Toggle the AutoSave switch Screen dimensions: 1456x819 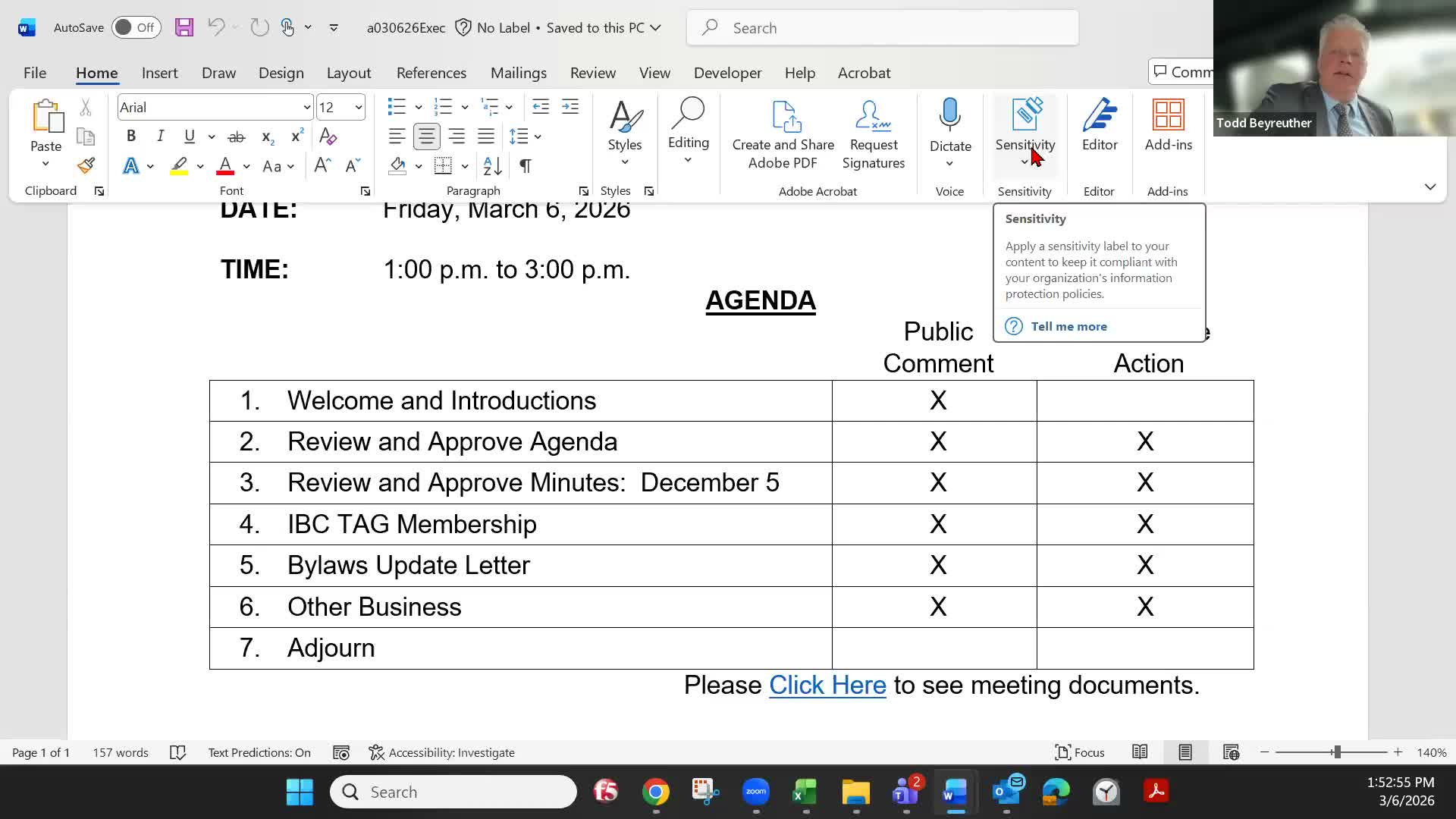(136, 28)
